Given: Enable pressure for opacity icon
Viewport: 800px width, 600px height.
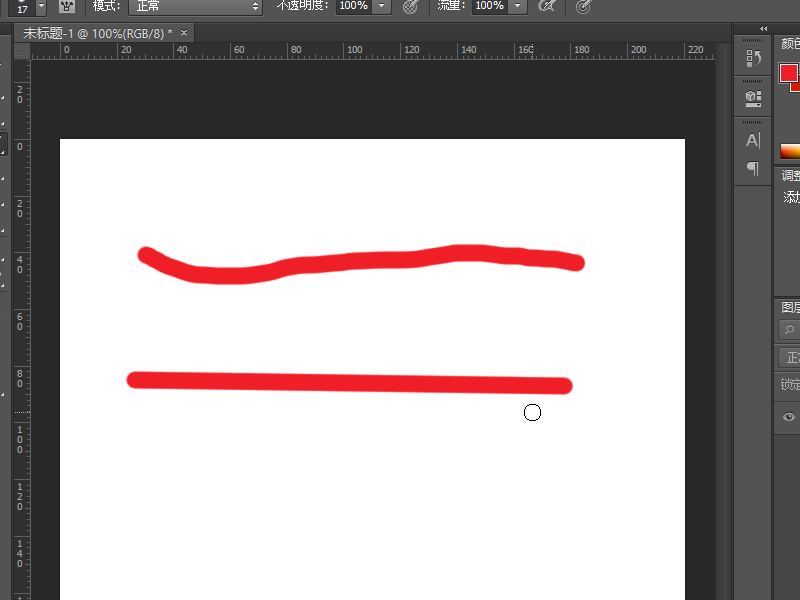Looking at the screenshot, I should [409, 7].
